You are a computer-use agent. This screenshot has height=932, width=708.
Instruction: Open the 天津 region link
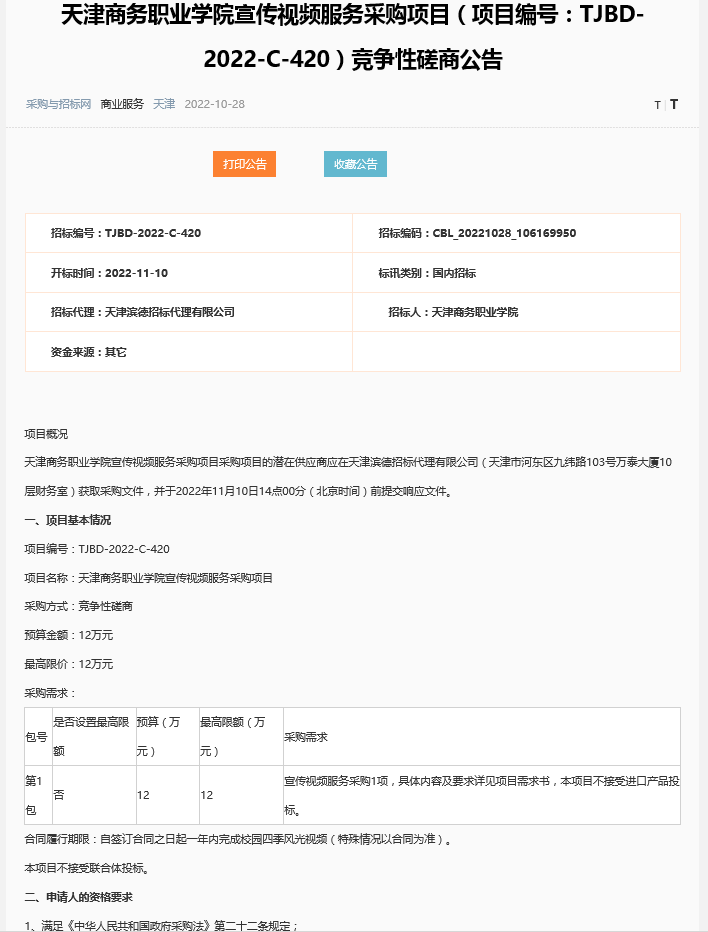tap(164, 104)
